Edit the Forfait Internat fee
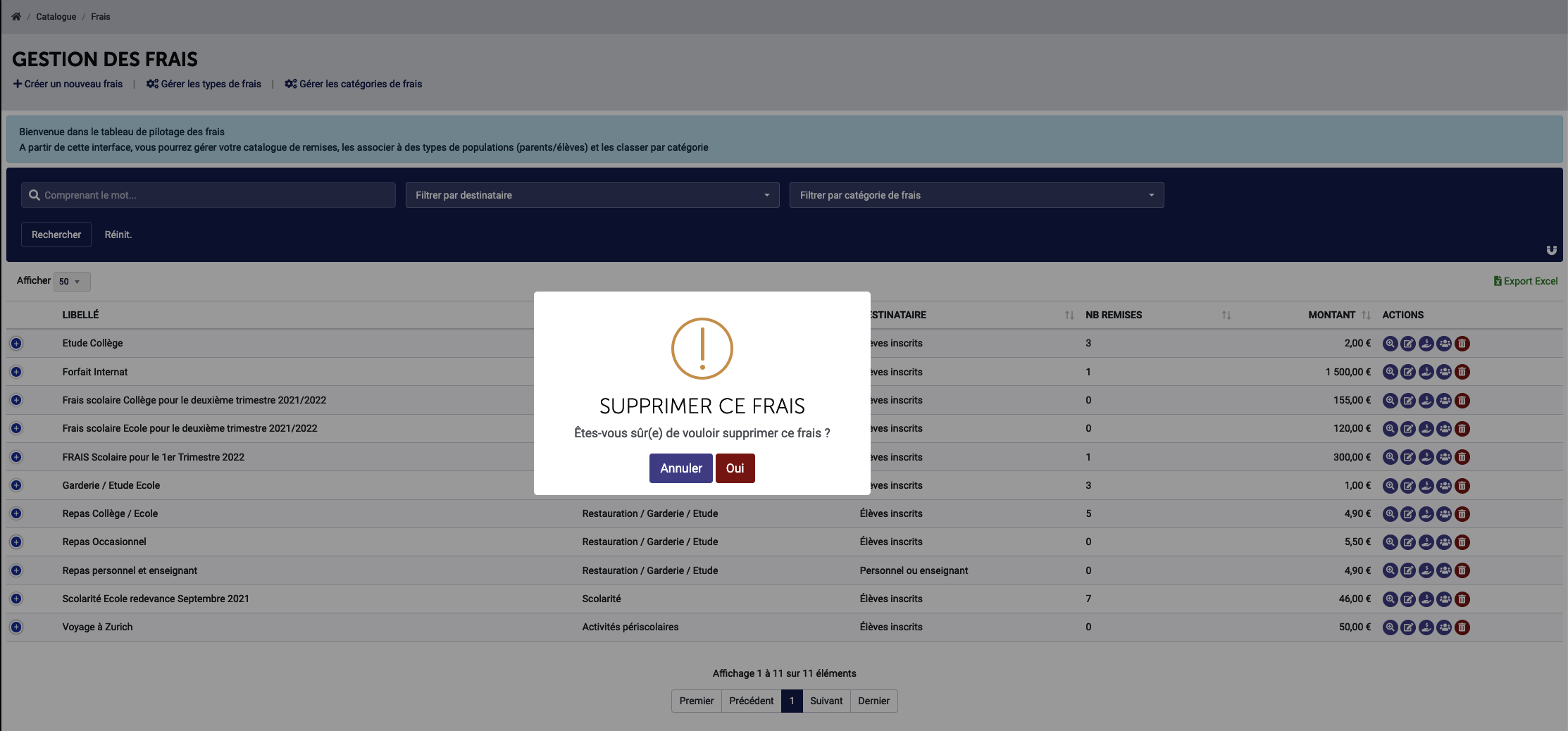 pyautogui.click(x=1408, y=372)
